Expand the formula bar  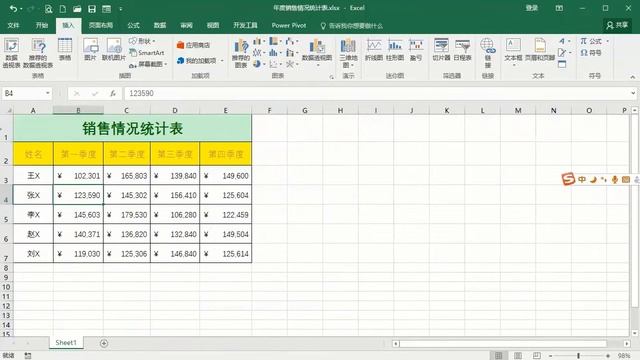coord(633,93)
